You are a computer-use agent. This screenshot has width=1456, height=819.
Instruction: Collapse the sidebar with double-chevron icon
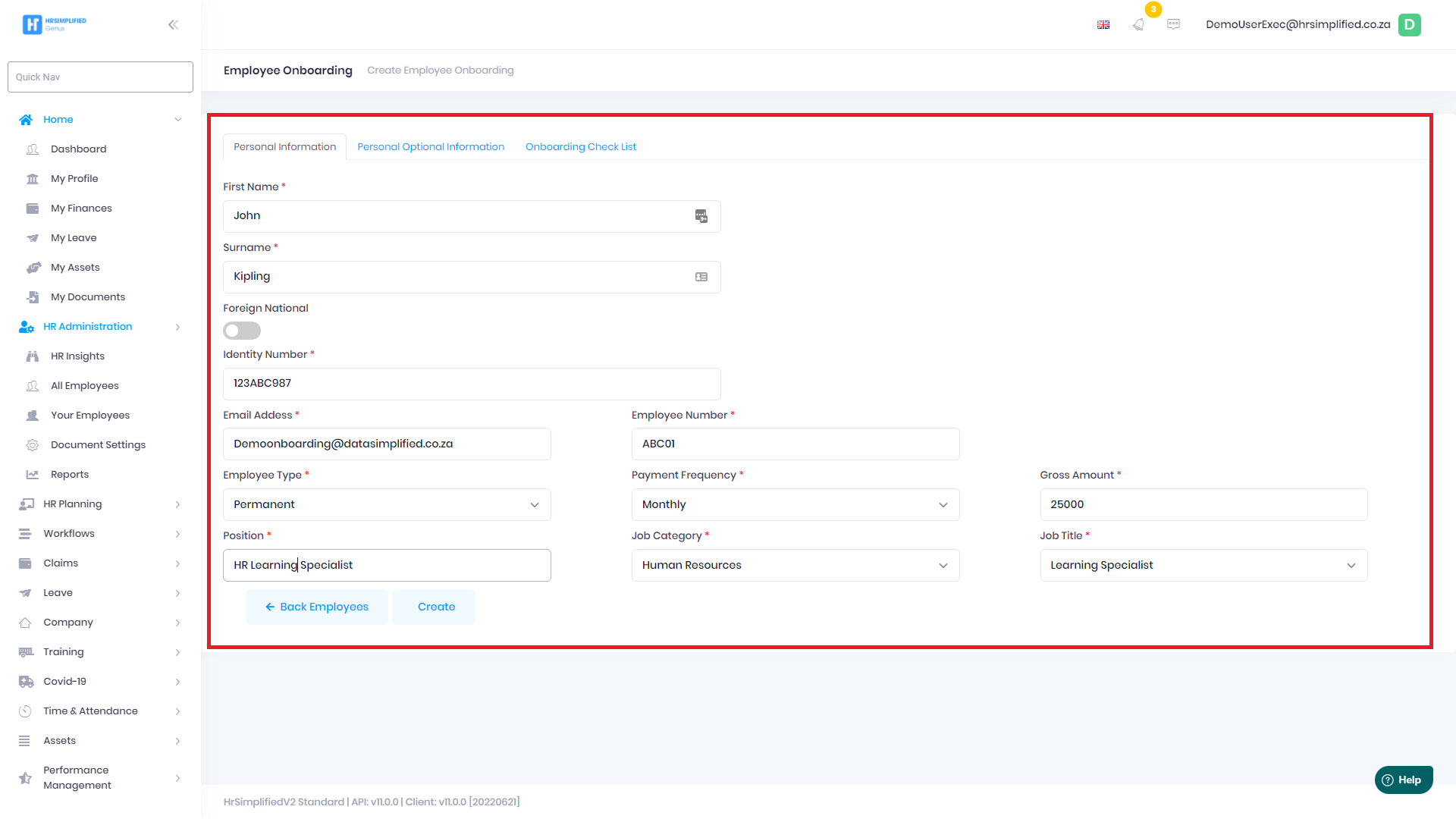pos(173,24)
